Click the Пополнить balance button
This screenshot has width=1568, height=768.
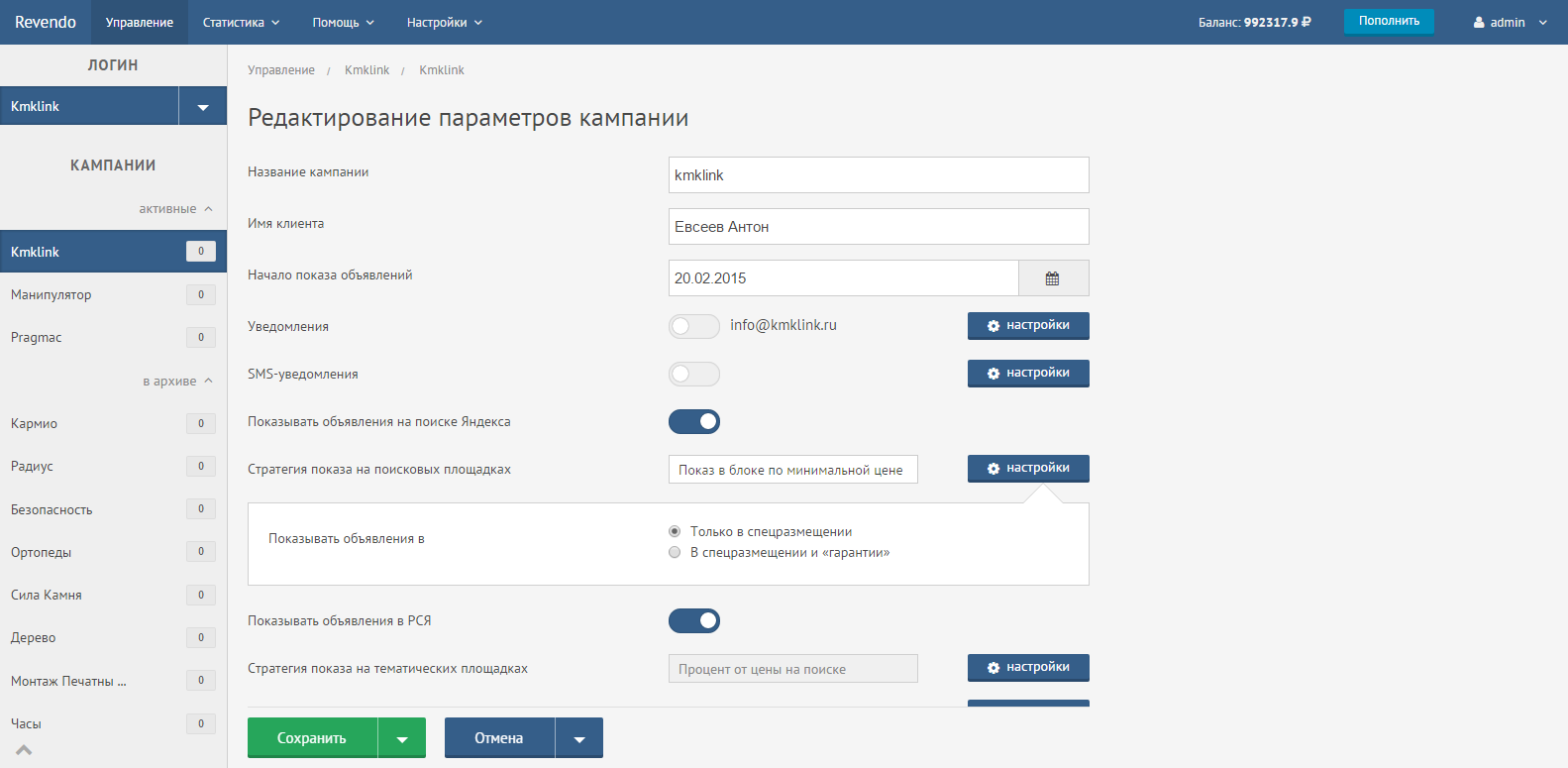1388,21
